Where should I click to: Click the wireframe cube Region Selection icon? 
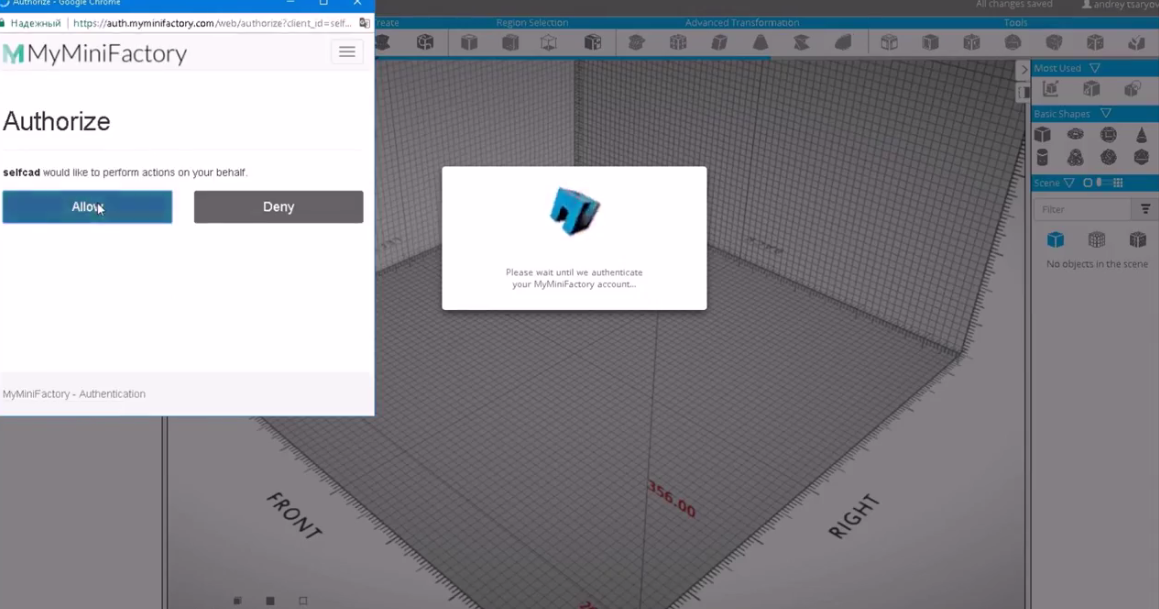pyautogui.click(x=548, y=42)
